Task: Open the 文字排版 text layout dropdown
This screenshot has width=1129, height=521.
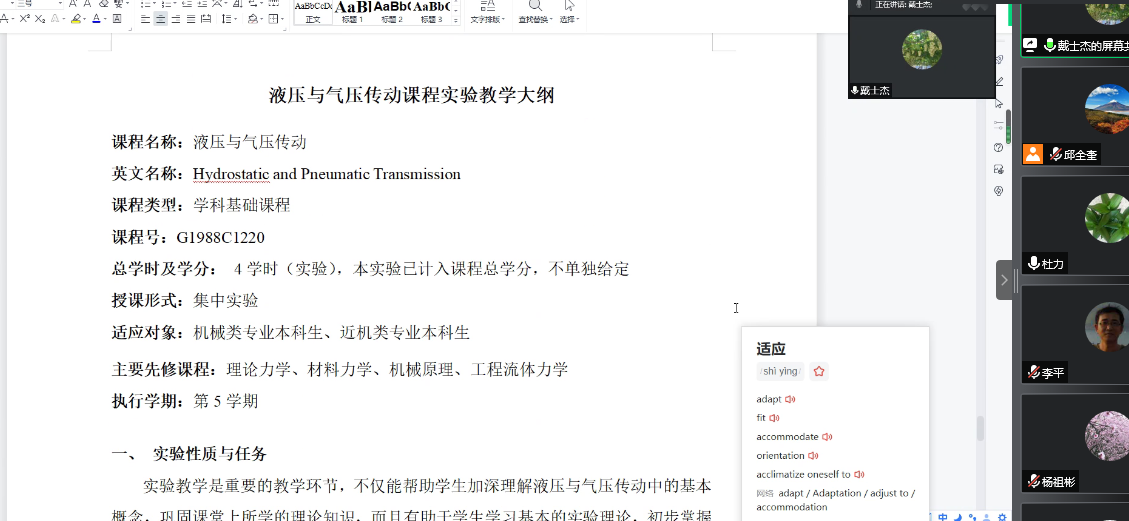Action: point(487,13)
